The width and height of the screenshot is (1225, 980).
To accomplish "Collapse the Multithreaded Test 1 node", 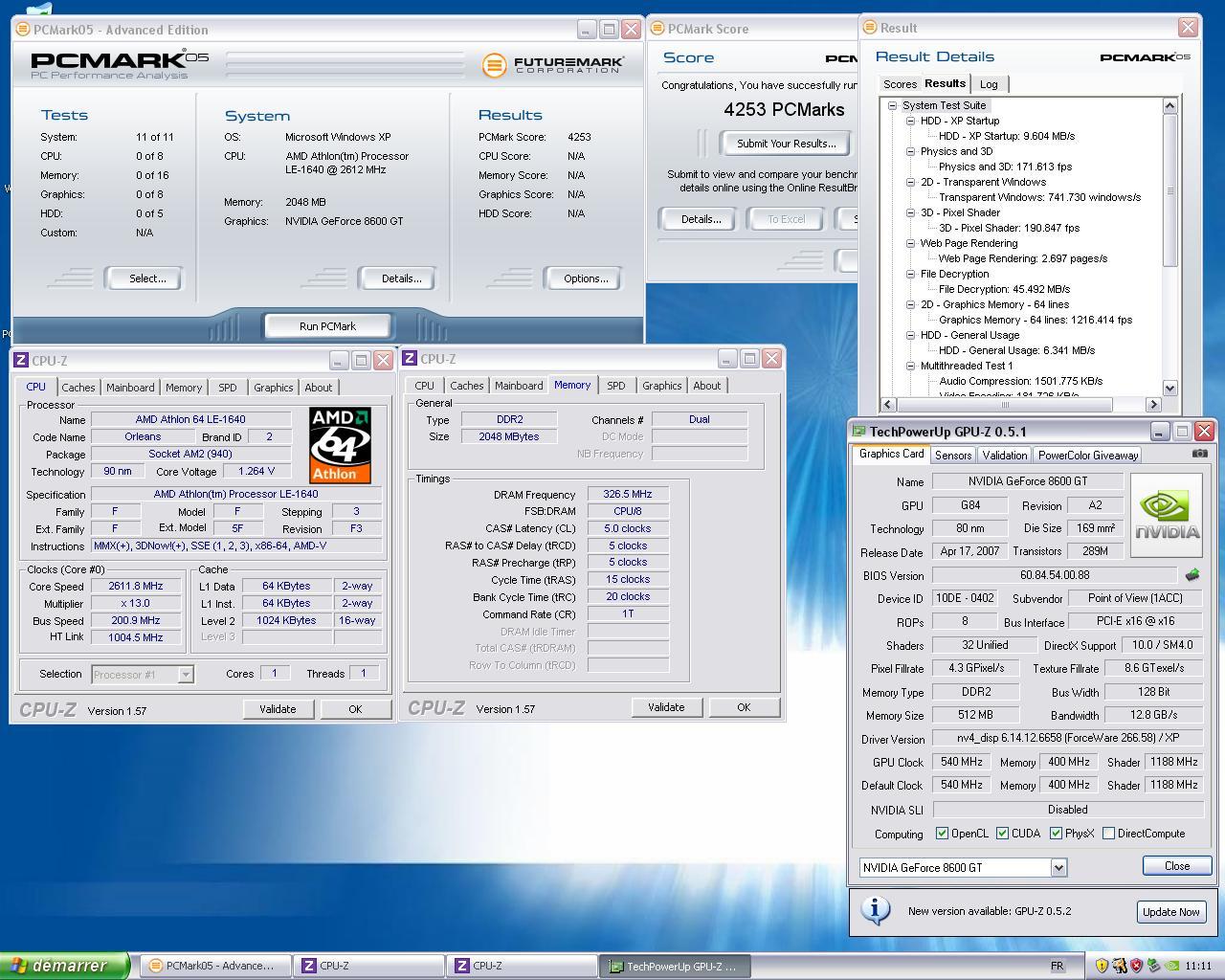I will [911, 366].
